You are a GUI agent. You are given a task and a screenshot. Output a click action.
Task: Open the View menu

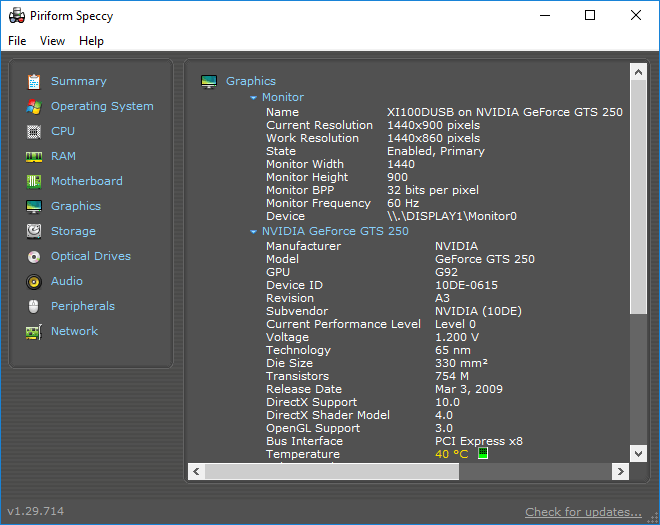(52, 41)
